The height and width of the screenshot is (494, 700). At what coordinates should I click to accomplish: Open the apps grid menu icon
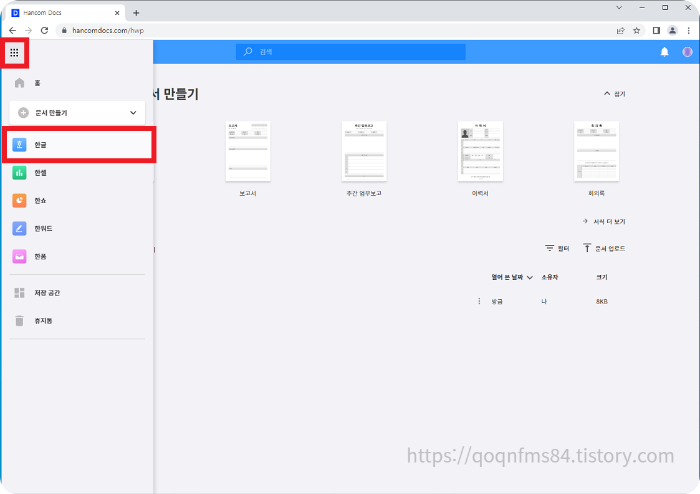pos(14,53)
